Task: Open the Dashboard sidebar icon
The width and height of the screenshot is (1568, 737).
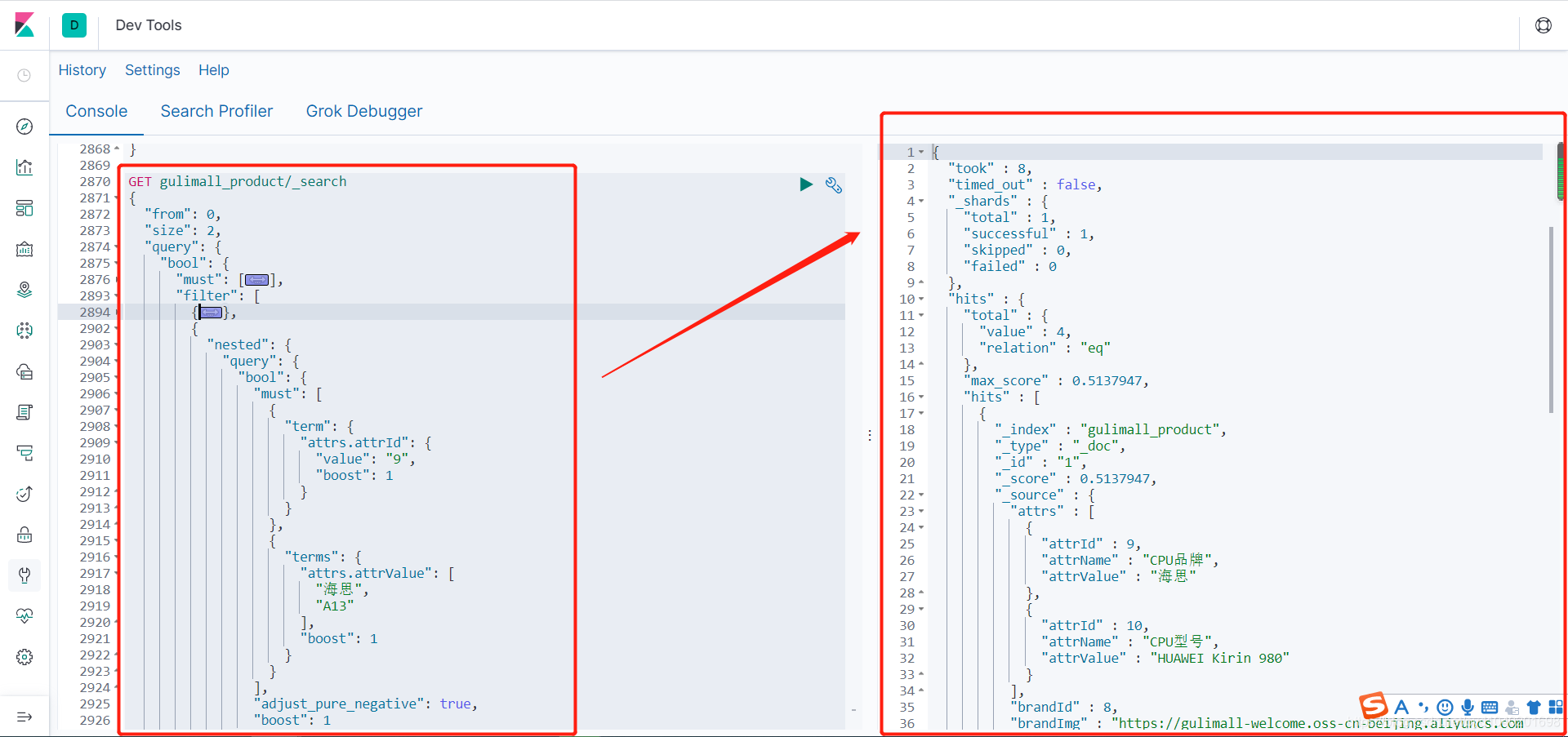Action: pyautogui.click(x=24, y=208)
